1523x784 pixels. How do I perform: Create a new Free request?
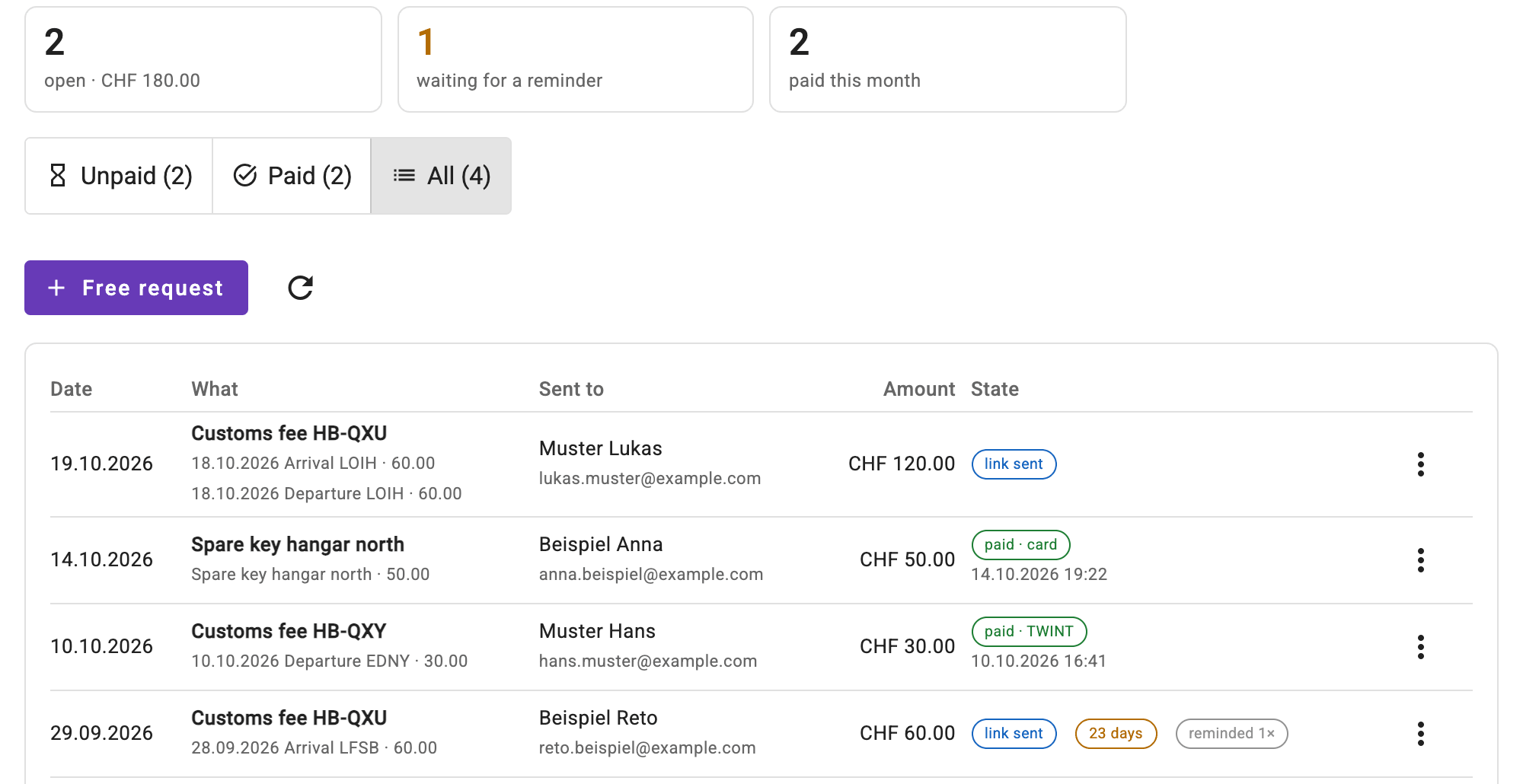(136, 288)
